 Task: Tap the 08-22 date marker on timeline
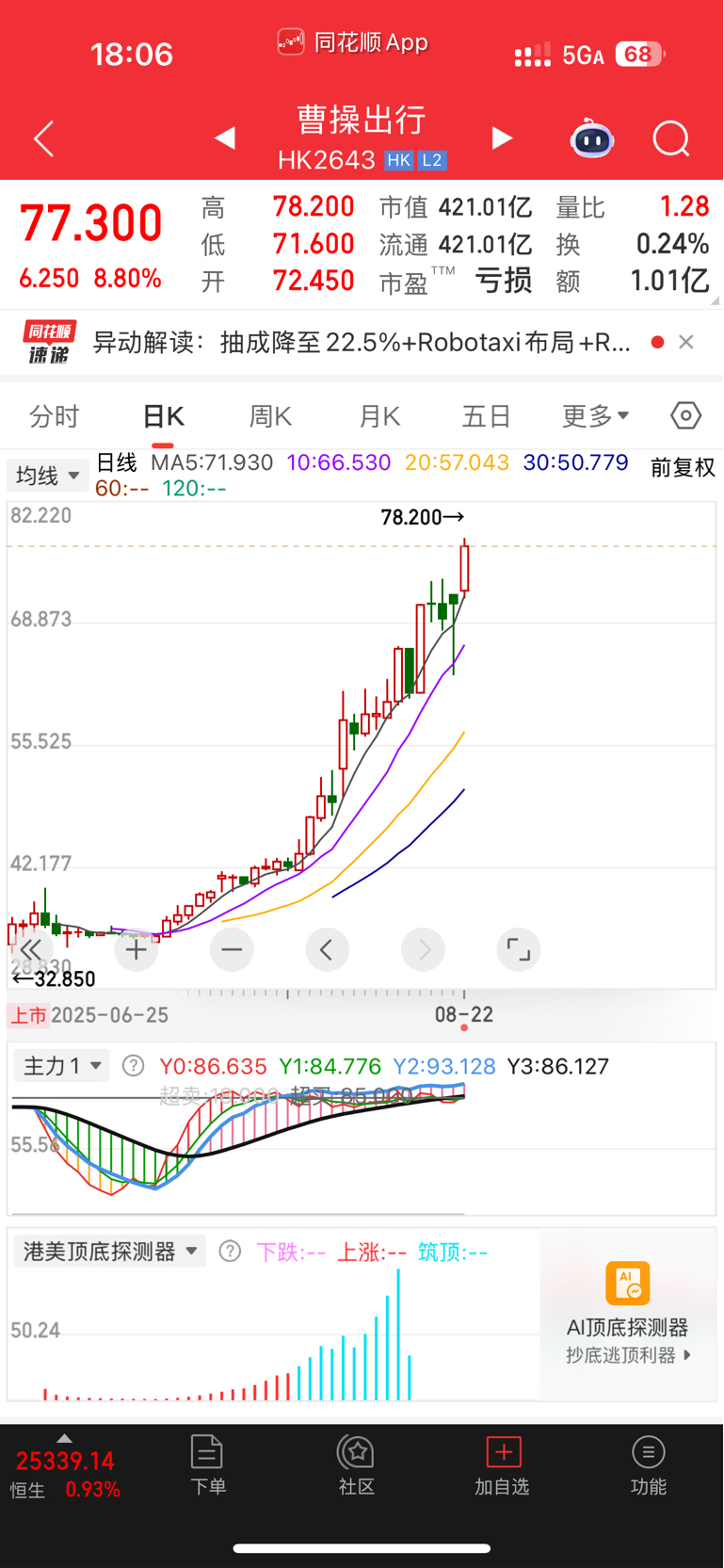pyautogui.click(x=463, y=1014)
